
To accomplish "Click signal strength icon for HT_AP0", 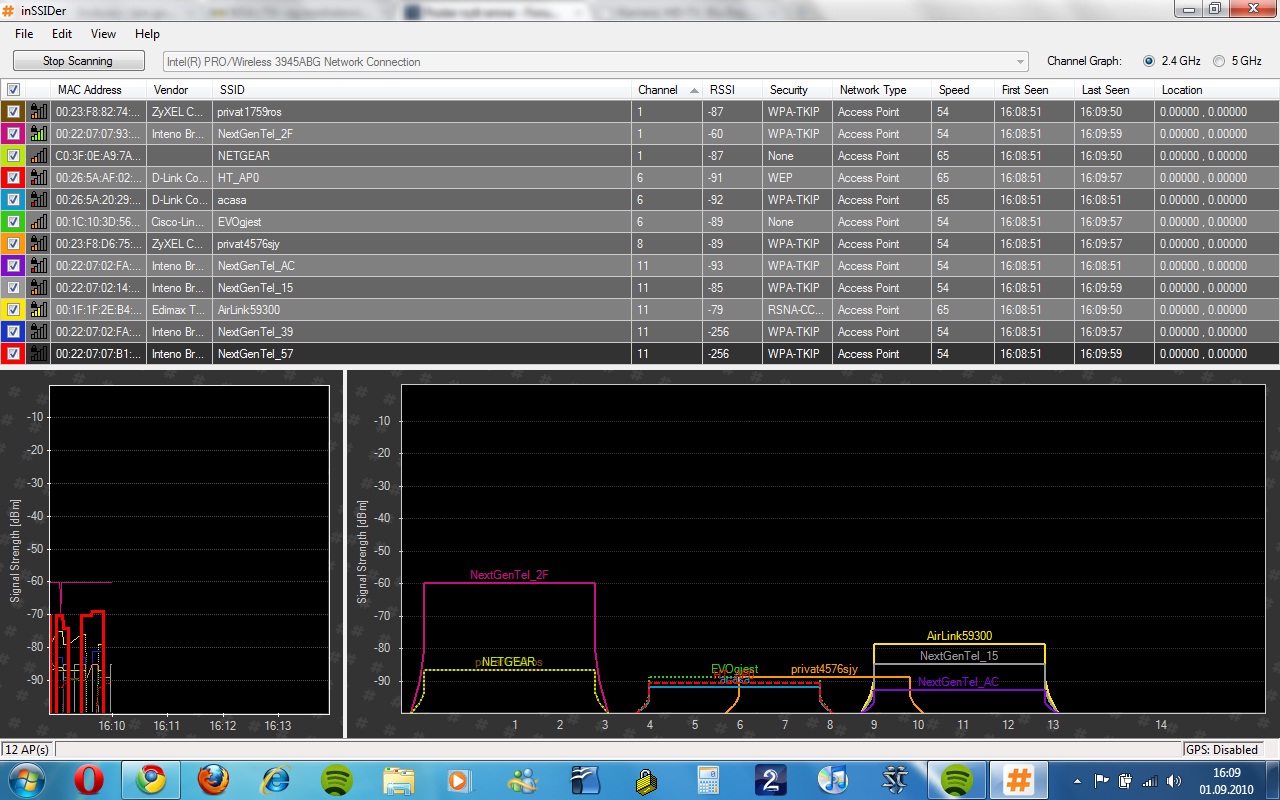I will 39,178.
